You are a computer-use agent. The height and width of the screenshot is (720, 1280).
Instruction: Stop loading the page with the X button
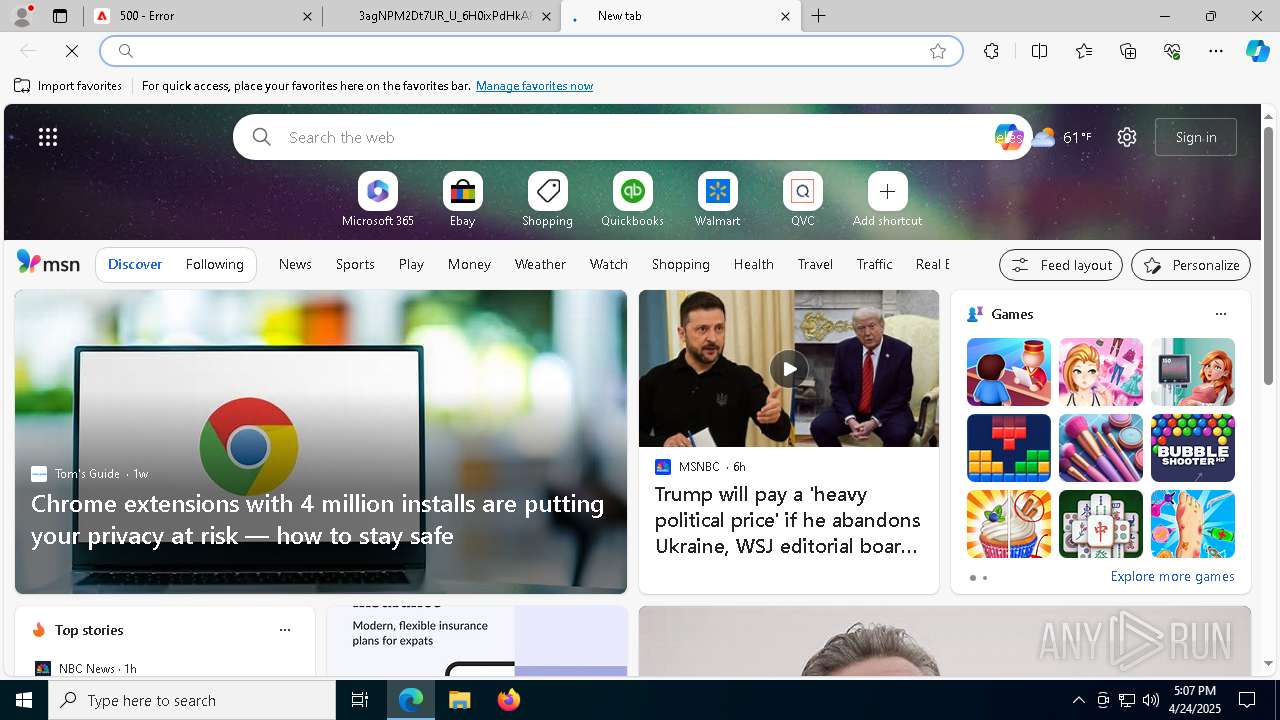coord(72,51)
